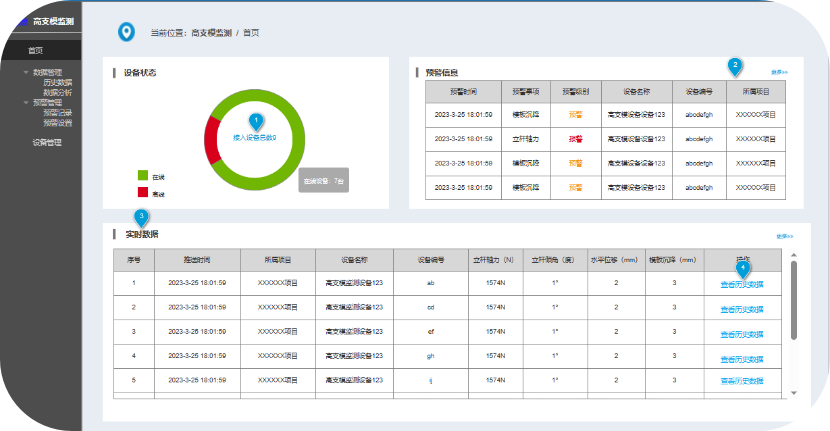This screenshot has height=431, width=830.
Task: Open 设备管理 in the sidebar
Action: pos(47,143)
